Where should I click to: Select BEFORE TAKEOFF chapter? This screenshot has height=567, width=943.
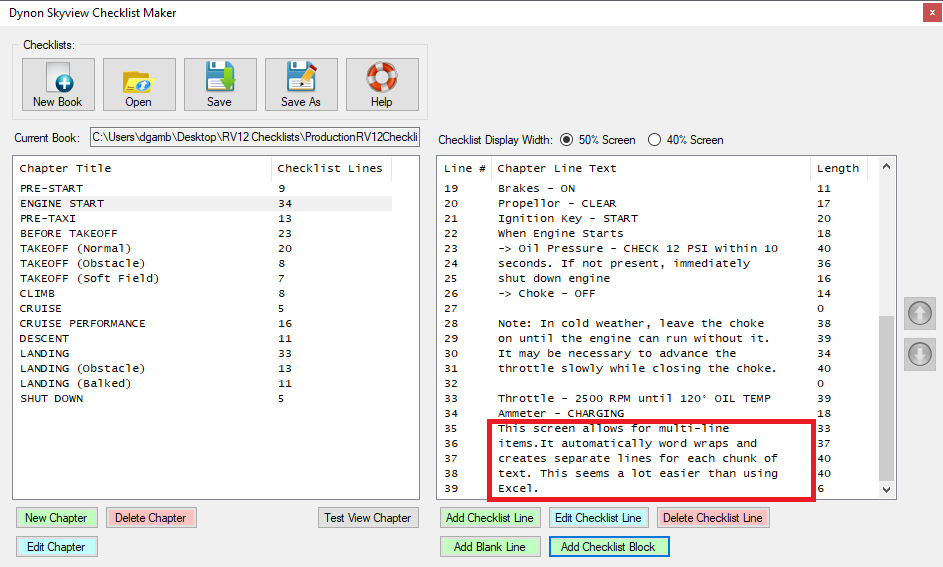(205, 233)
